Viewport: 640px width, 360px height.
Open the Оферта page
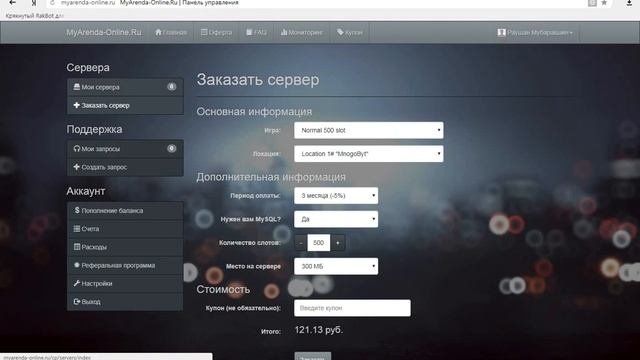[x=216, y=32]
